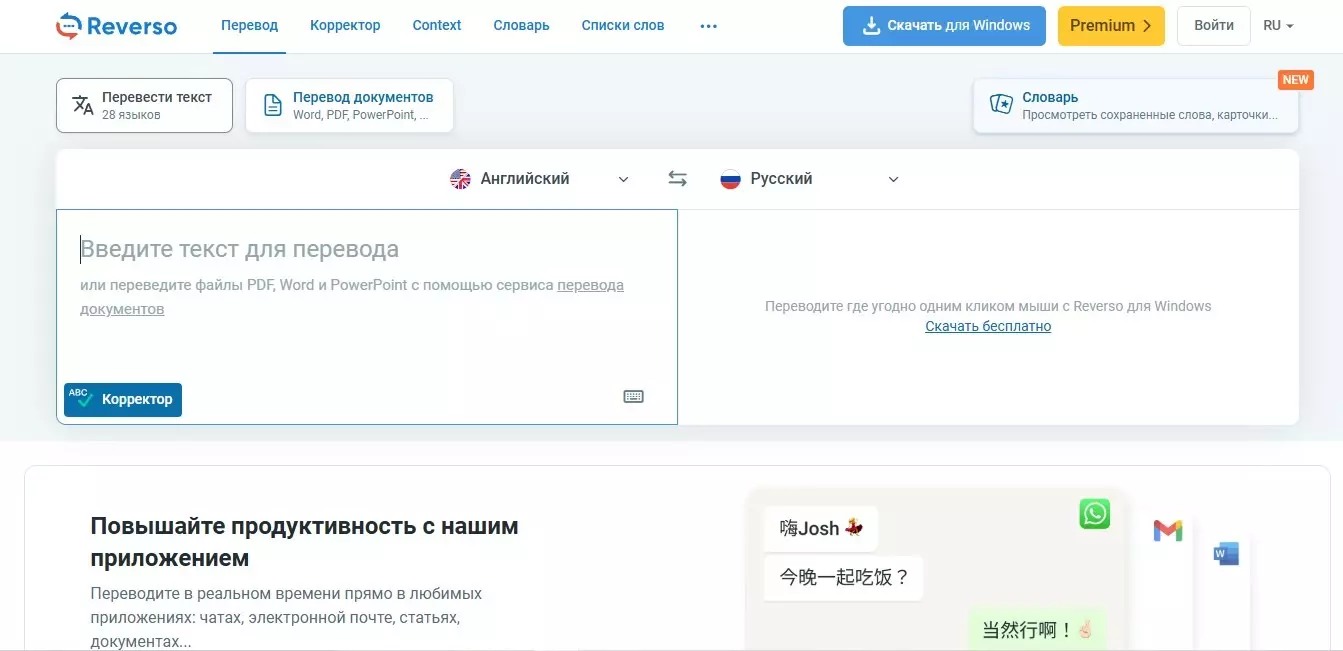Open the Словарь navigation tab

(521, 26)
